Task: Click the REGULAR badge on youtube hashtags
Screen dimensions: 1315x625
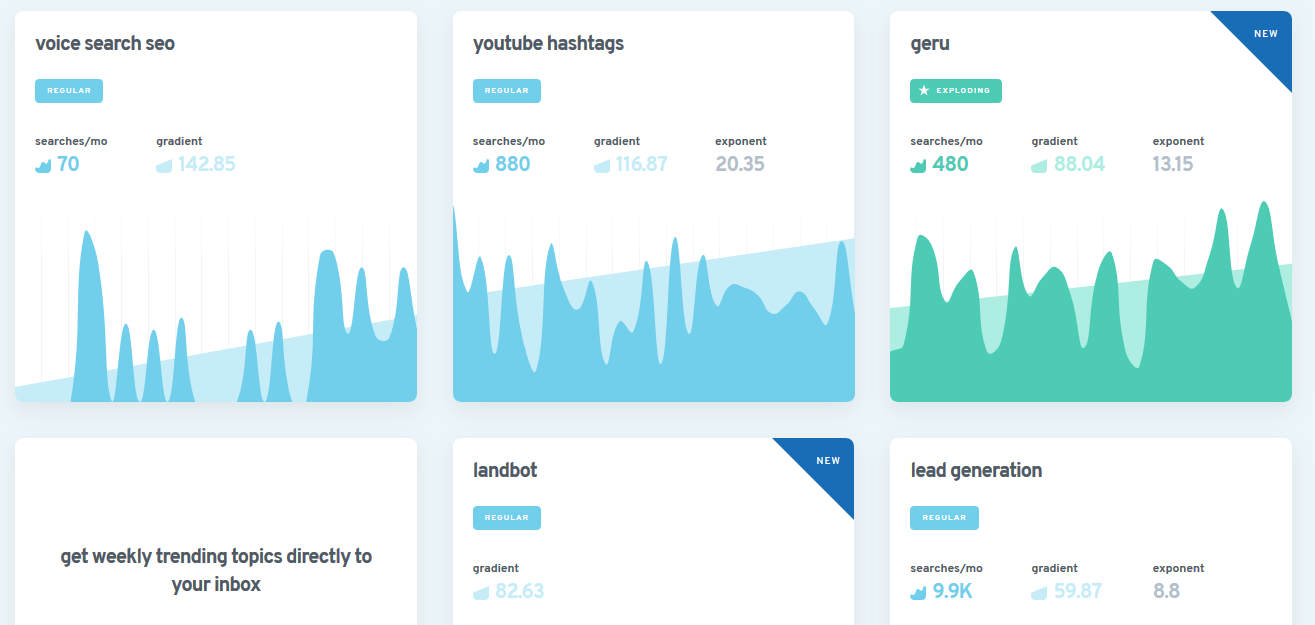Action: coord(506,91)
